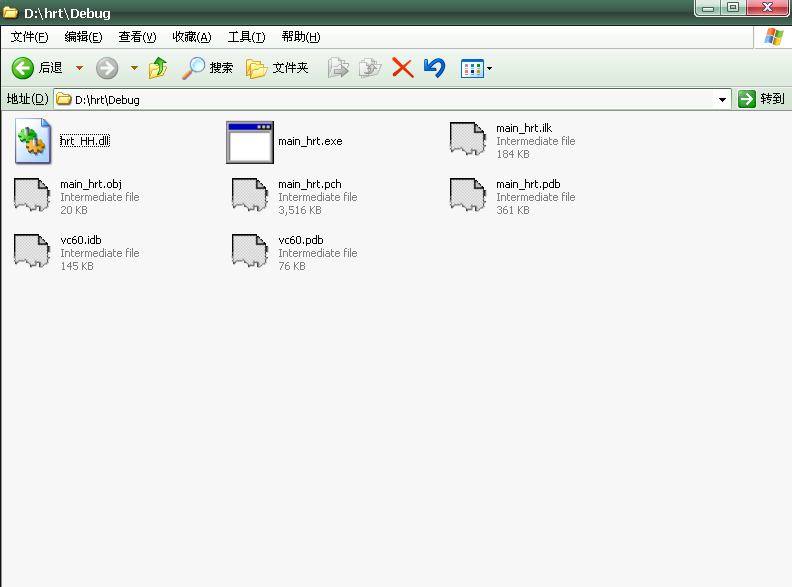Open the 查看(V) menu
Screen dimensions: 792x587
pyautogui.click(x=137, y=37)
